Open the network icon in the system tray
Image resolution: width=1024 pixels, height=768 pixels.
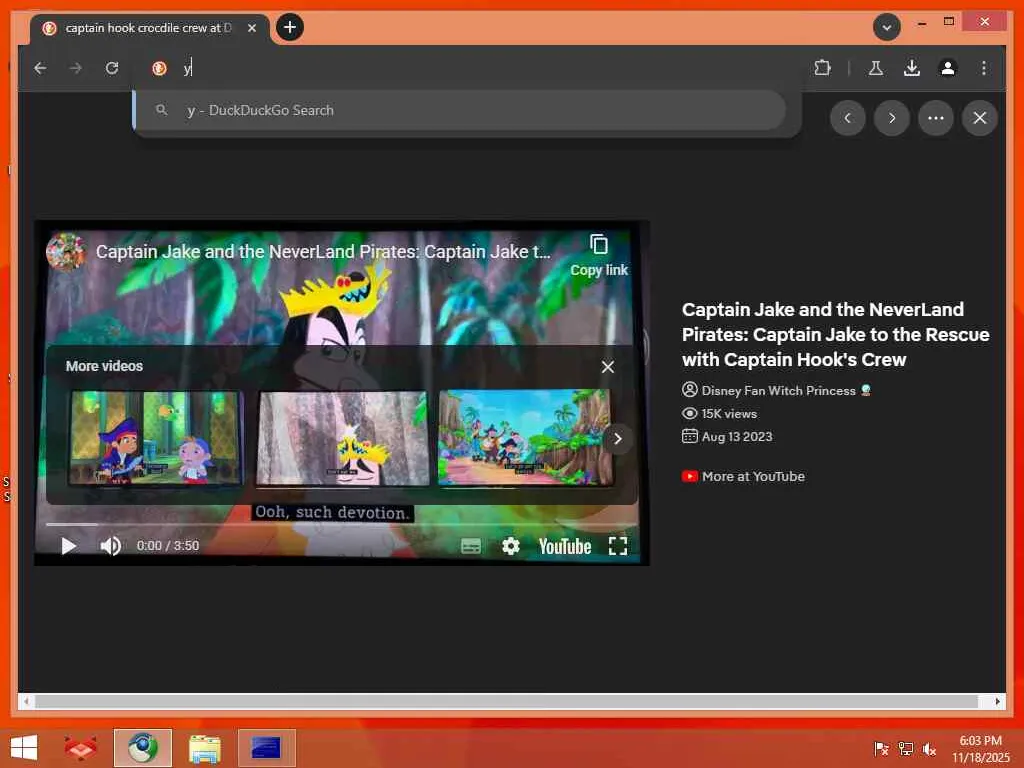[905, 748]
